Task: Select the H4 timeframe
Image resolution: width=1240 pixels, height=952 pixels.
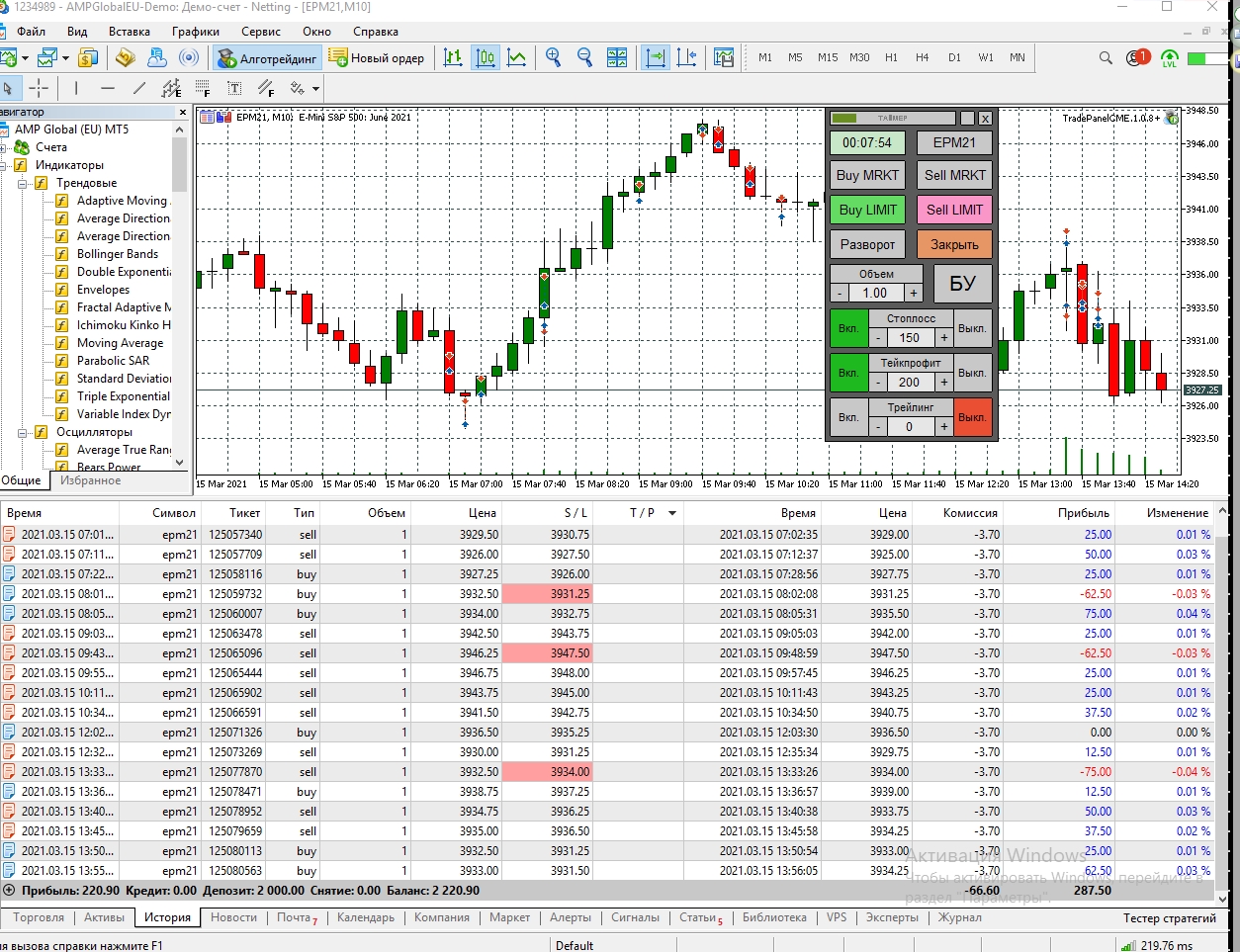Action: (x=922, y=57)
